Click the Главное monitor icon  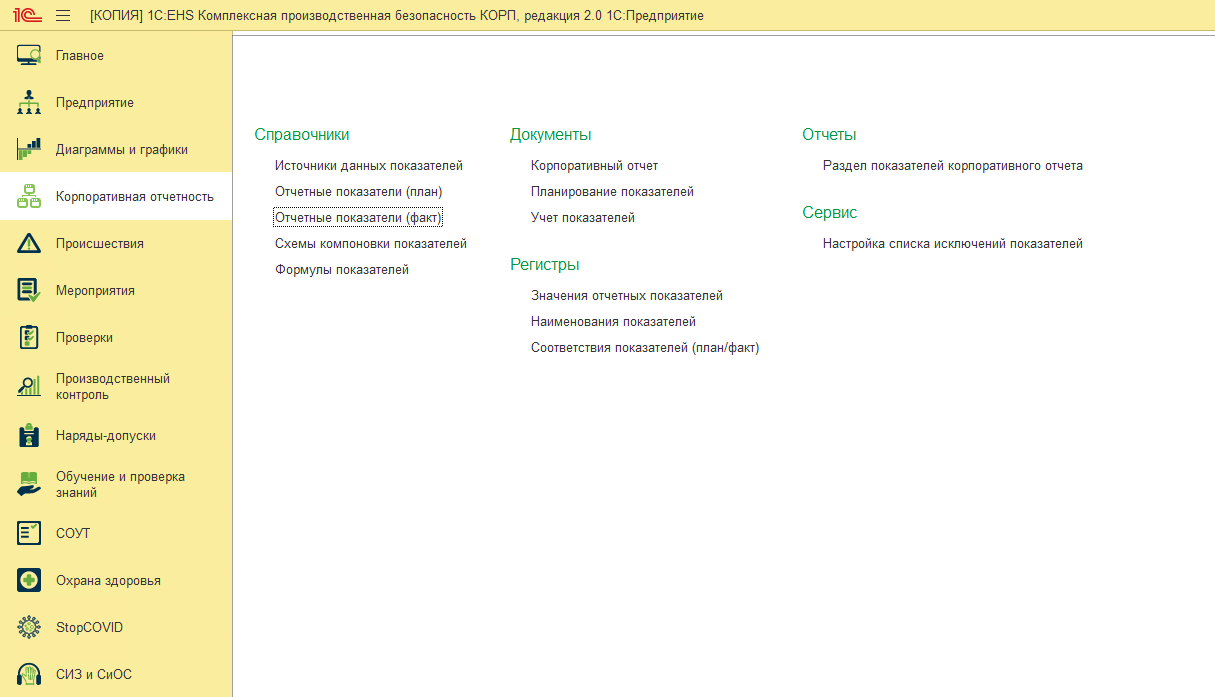29,56
